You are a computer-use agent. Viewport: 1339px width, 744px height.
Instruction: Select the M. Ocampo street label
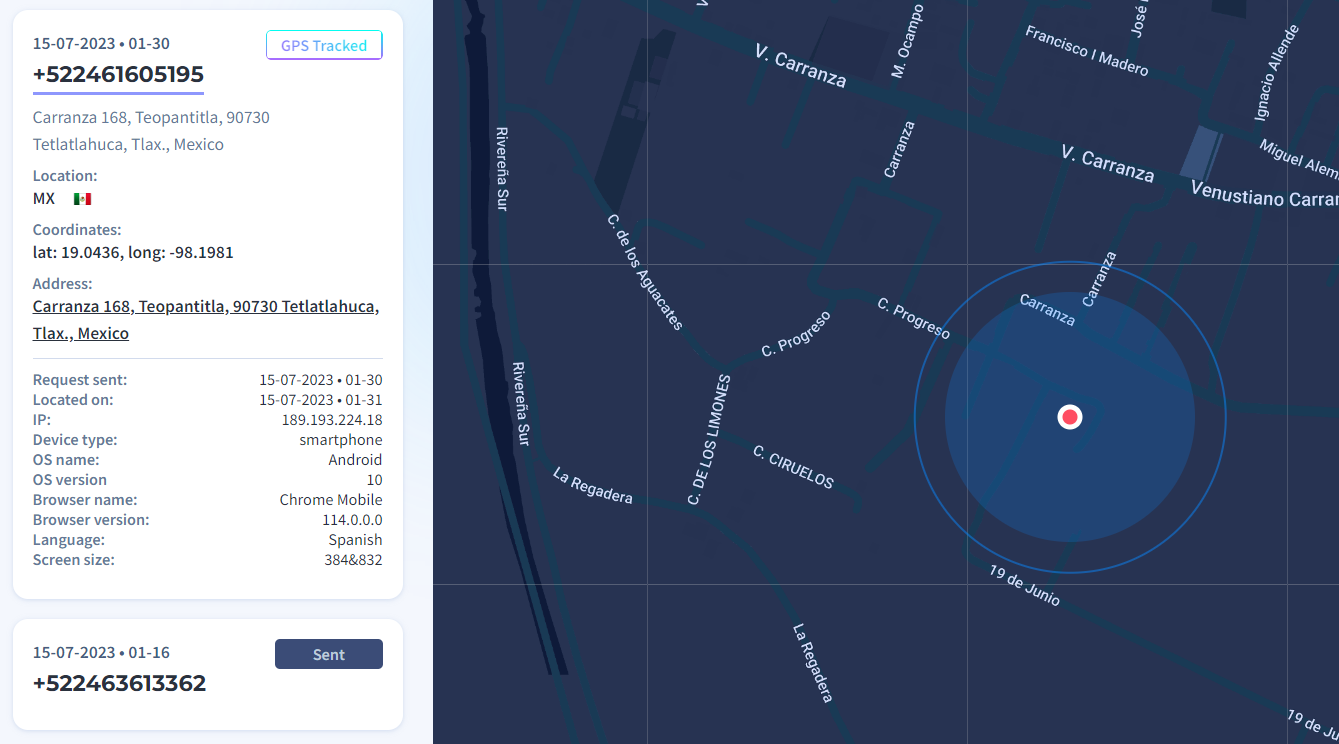pyautogui.click(x=907, y=41)
